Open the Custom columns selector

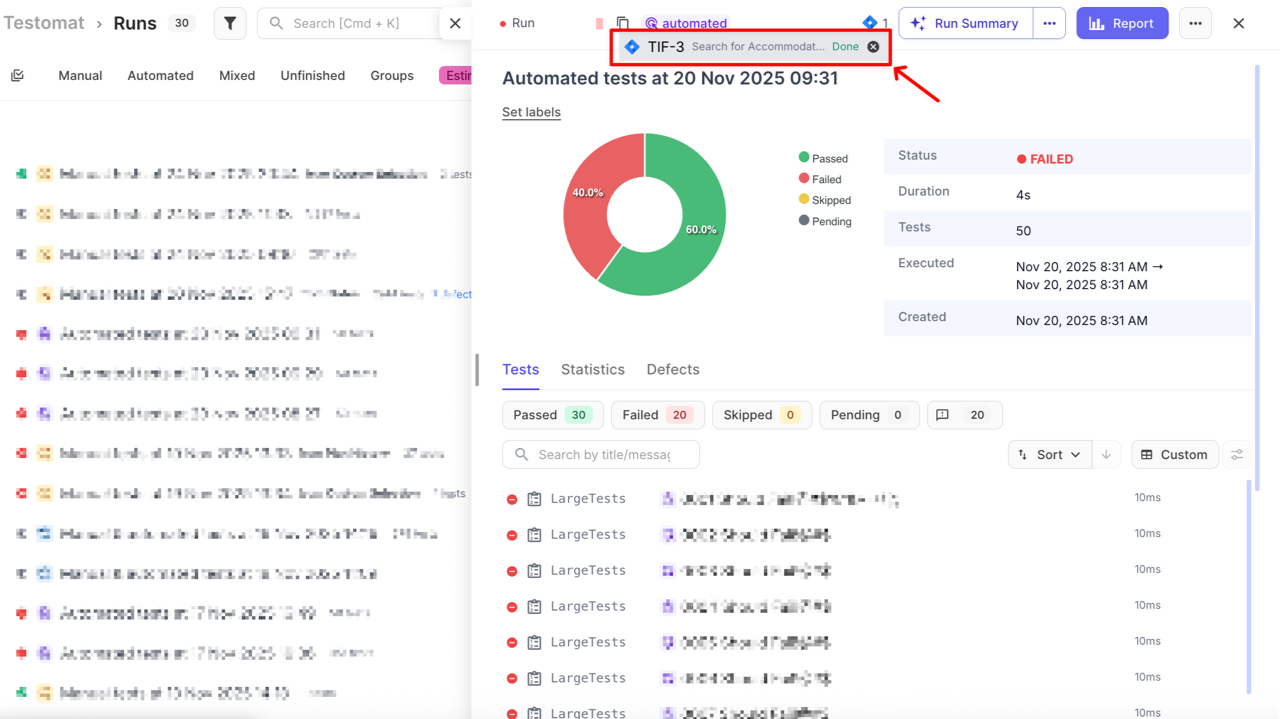pos(1174,454)
